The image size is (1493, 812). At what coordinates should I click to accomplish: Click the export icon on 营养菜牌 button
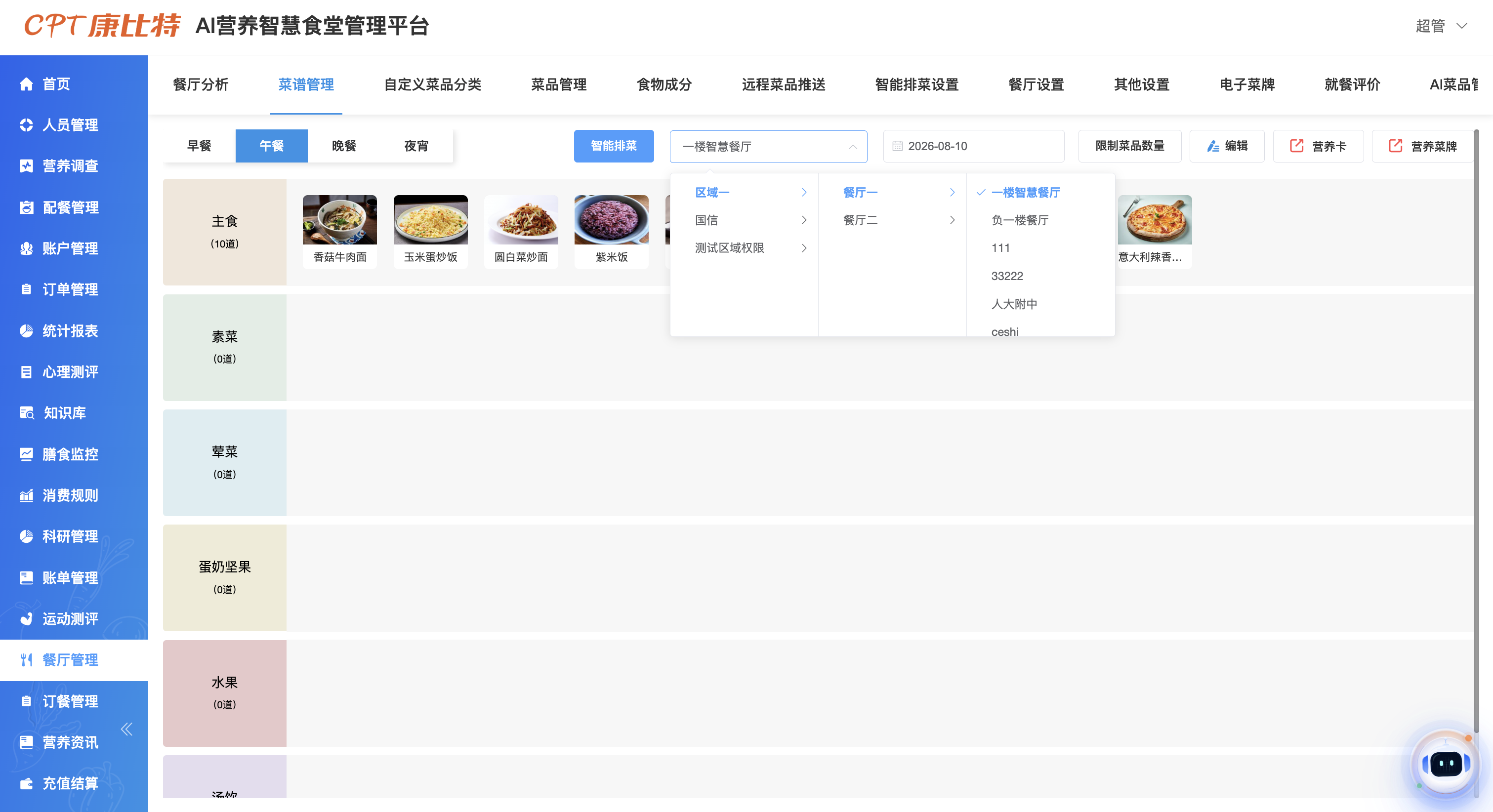coord(1396,146)
